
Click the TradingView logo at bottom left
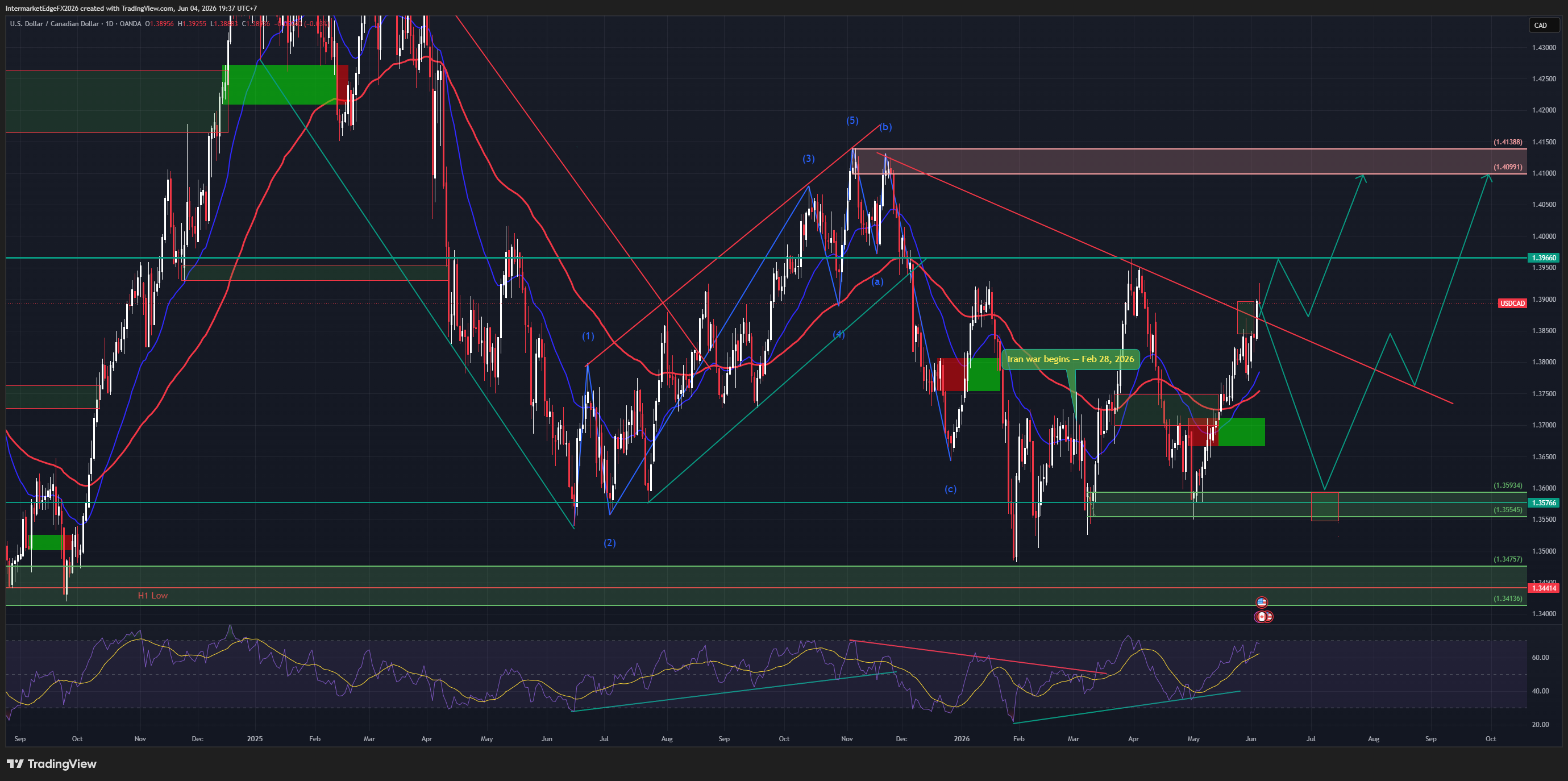[52, 764]
